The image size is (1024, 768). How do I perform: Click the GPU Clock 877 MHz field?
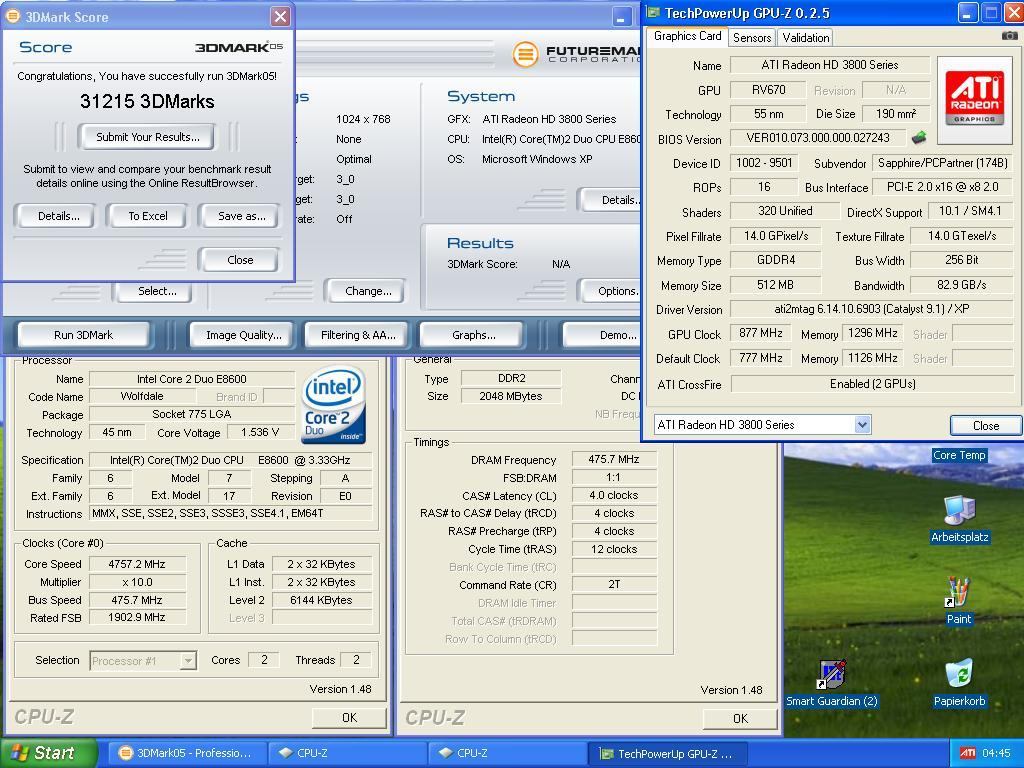coord(760,334)
